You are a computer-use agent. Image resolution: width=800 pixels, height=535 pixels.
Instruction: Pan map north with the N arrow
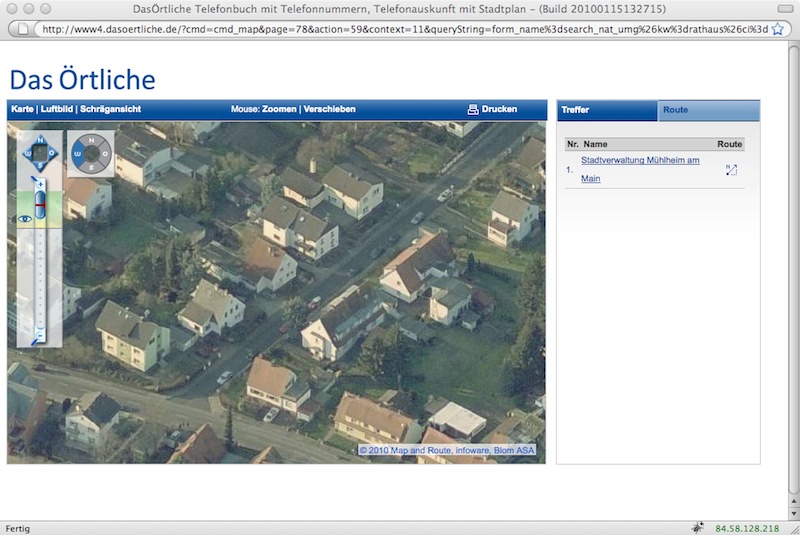40,140
